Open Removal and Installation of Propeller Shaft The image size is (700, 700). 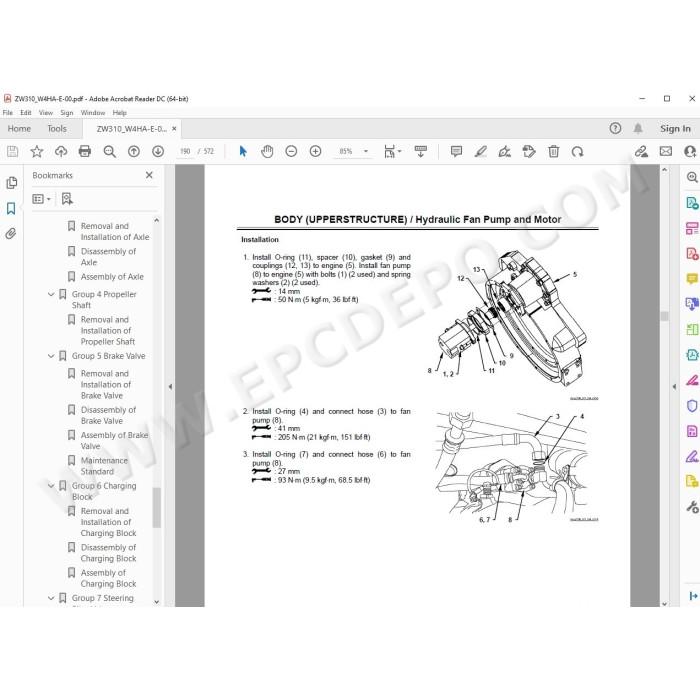108,331
